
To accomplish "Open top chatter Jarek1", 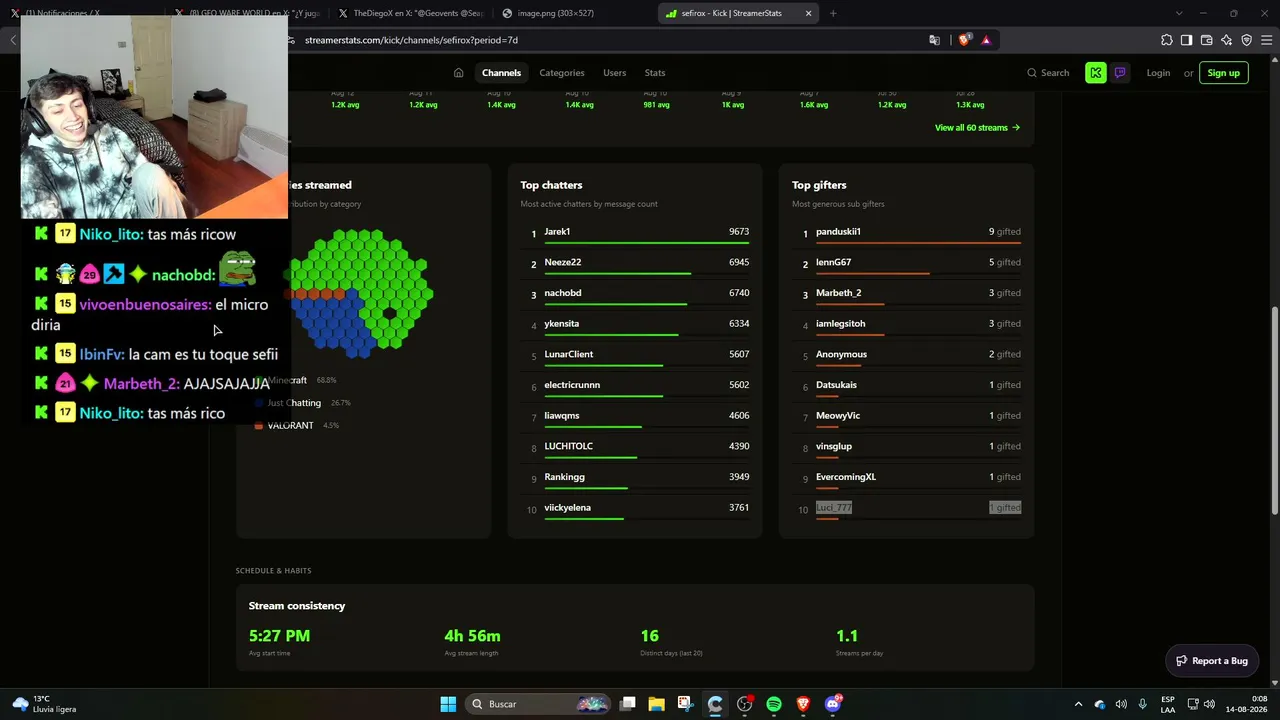I will pos(557,232).
